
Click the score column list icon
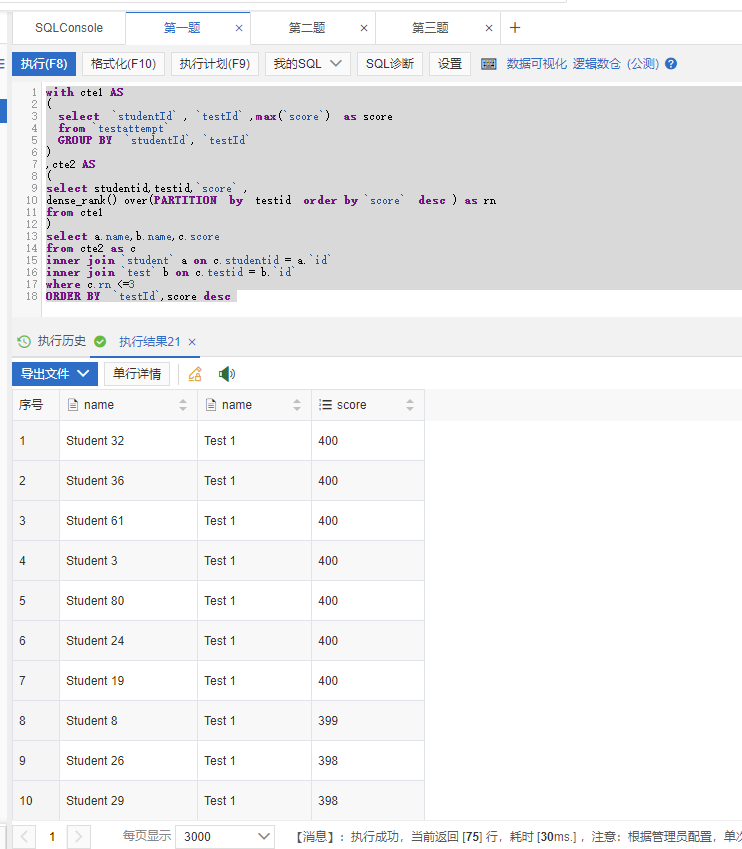click(x=325, y=404)
